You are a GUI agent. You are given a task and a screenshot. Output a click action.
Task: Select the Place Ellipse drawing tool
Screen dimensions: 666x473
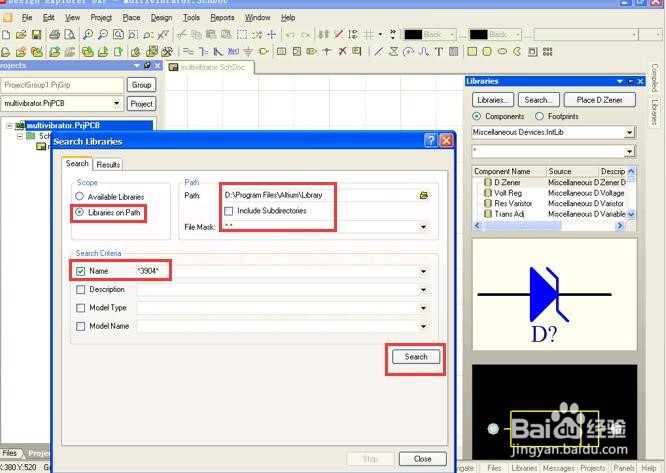pos(502,52)
